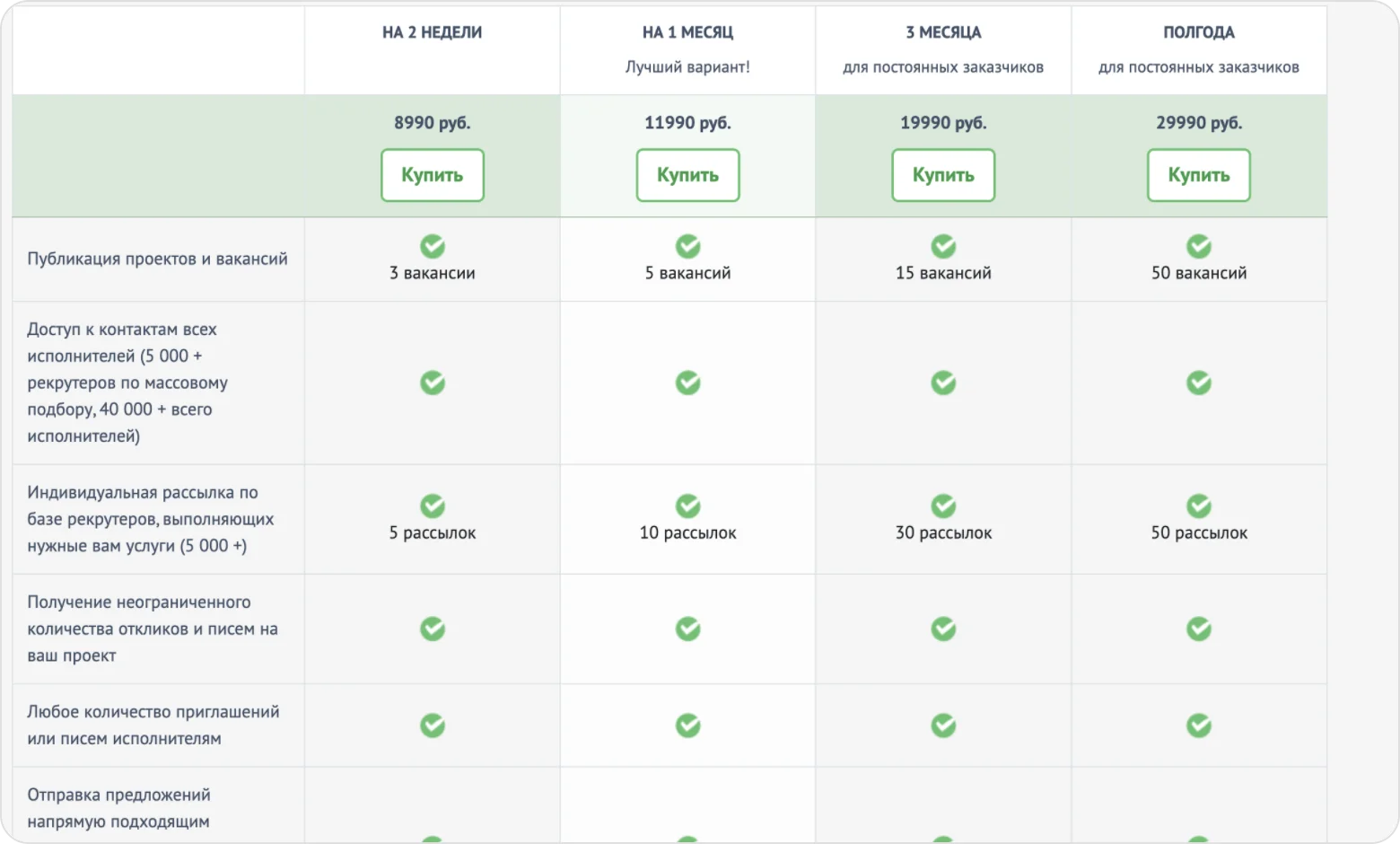Screen dimensions: 1400x844
Task: Click checkmark above 5 вакансий
Action: tap(687, 246)
